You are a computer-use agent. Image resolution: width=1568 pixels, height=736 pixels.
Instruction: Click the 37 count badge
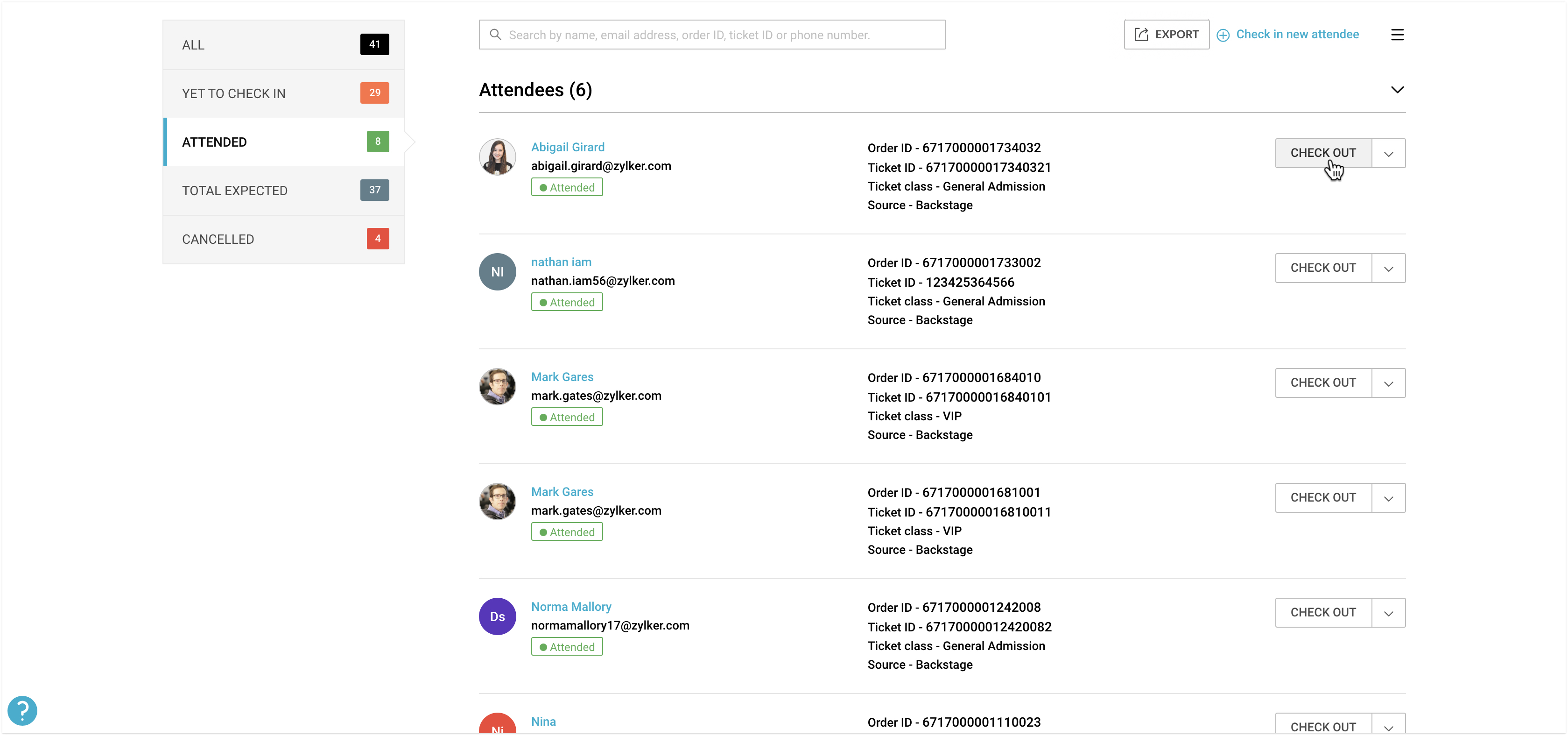coord(374,190)
